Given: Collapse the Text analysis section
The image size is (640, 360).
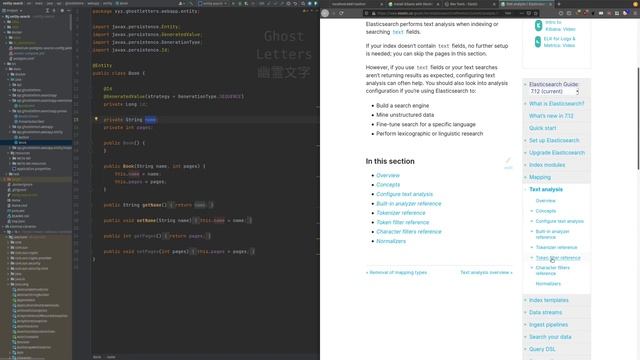Looking at the screenshot, I should [x=525, y=189].
